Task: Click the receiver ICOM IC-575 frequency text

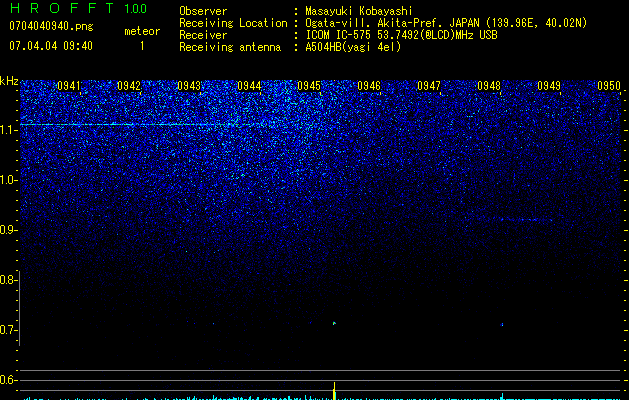Action: pyautogui.click(x=401, y=35)
